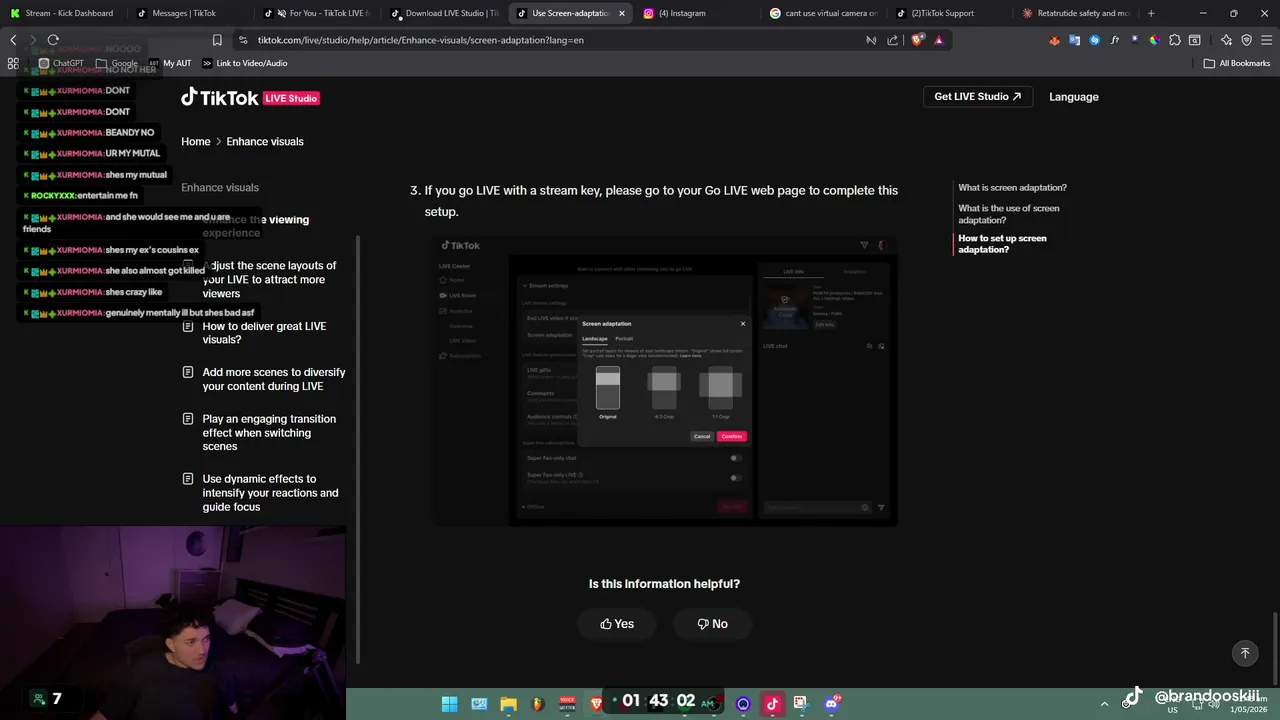Open the new tab plus button
This screenshot has height=720, width=1280.
tap(1151, 13)
